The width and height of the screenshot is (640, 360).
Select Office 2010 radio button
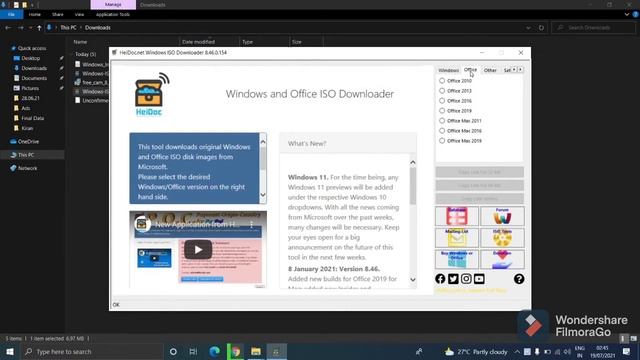(442, 81)
